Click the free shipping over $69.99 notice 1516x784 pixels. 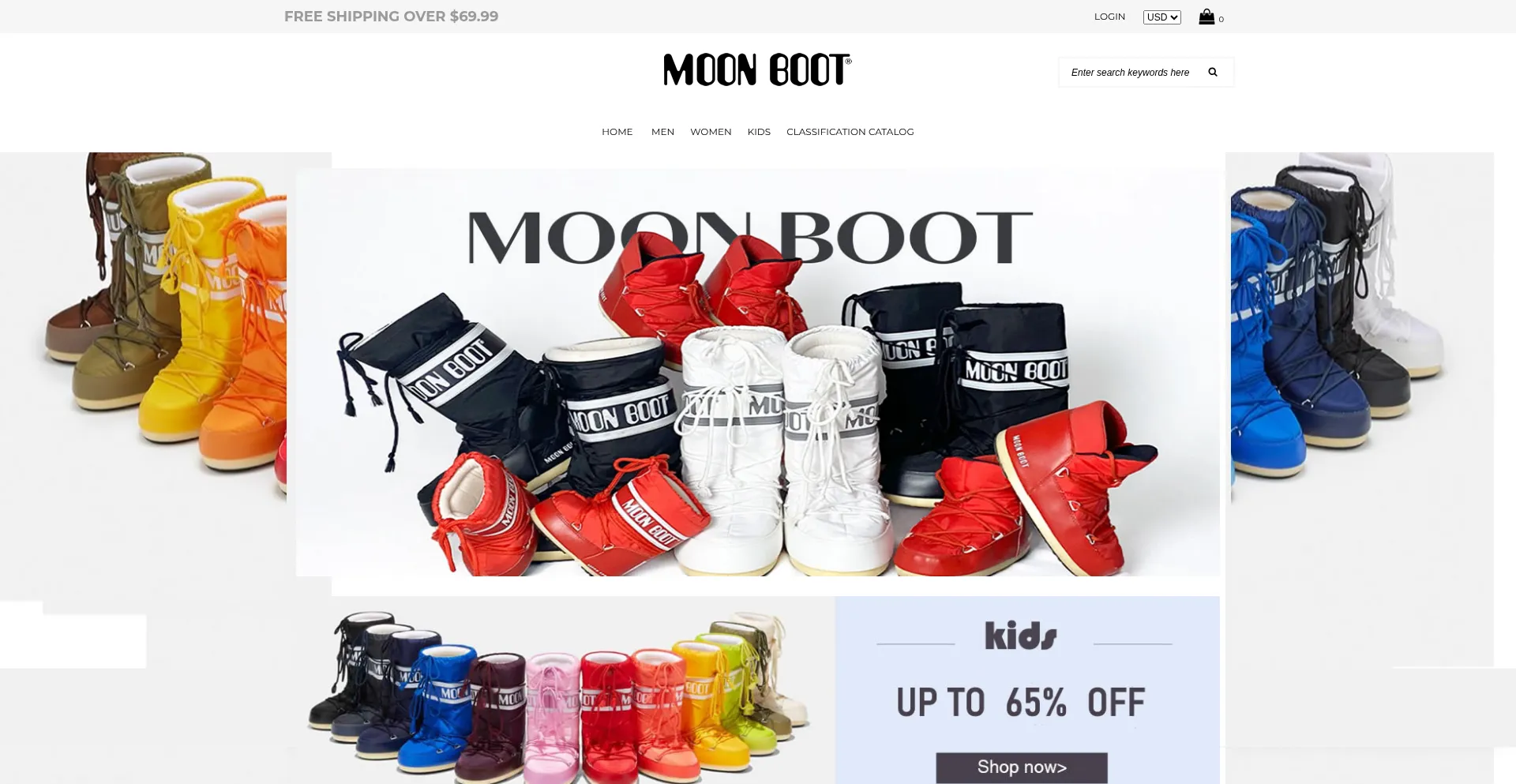pos(391,17)
